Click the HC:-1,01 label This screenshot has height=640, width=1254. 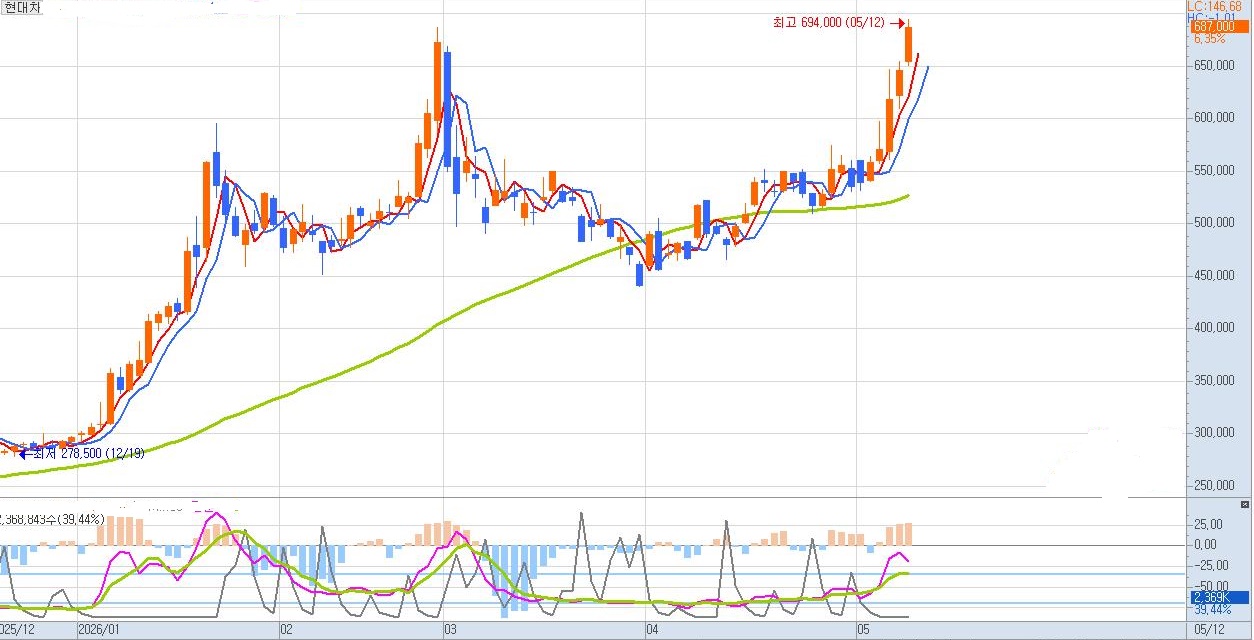coord(1210,17)
